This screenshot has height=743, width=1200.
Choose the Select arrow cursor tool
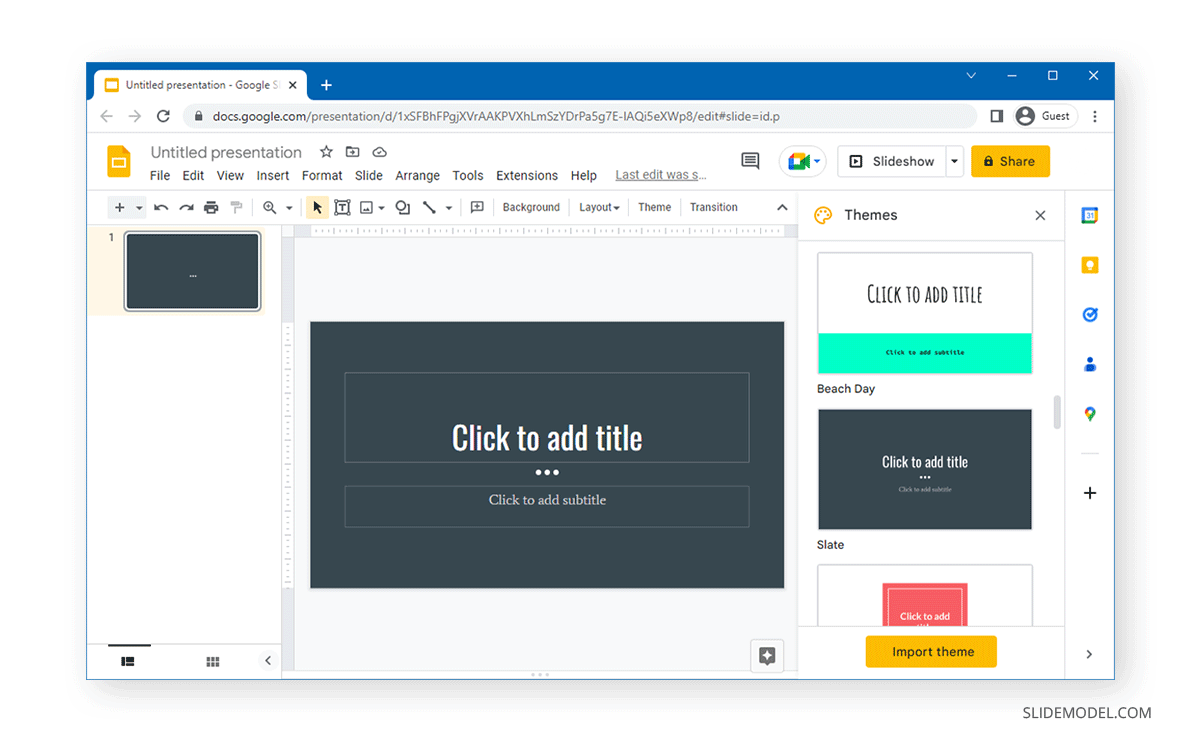pos(317,207)
